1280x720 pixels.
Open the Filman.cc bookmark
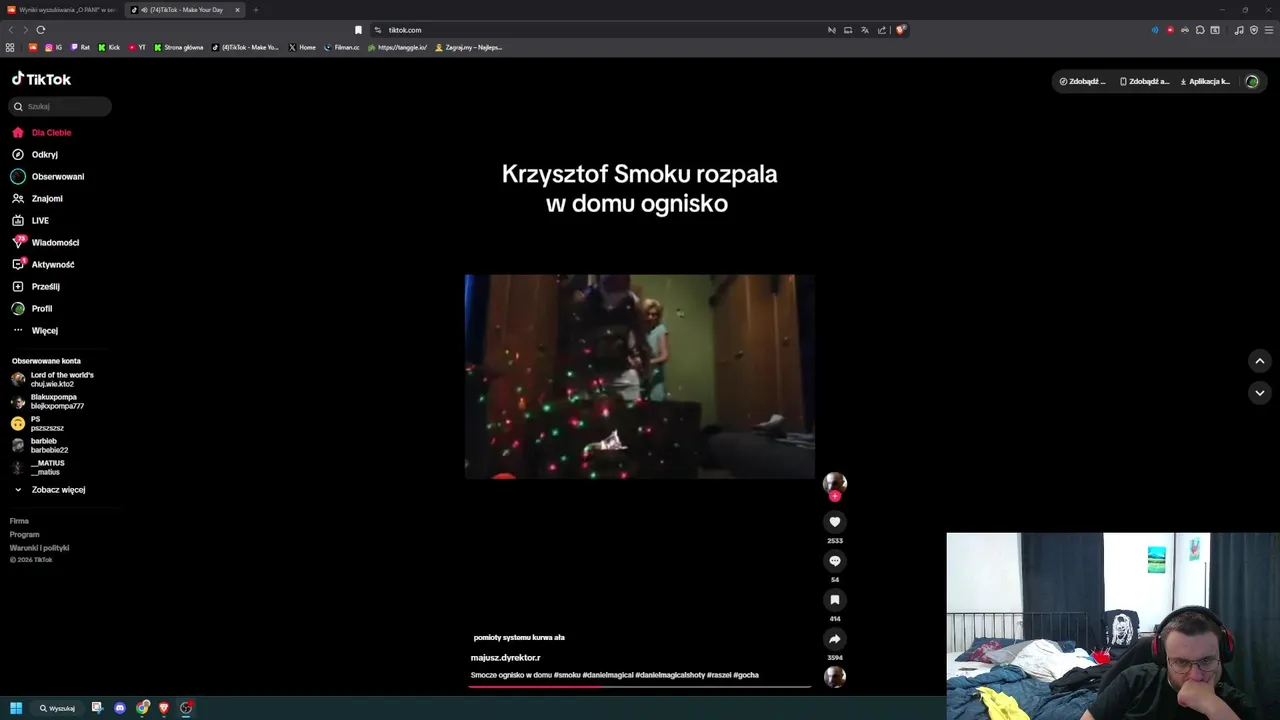point(342,47)
